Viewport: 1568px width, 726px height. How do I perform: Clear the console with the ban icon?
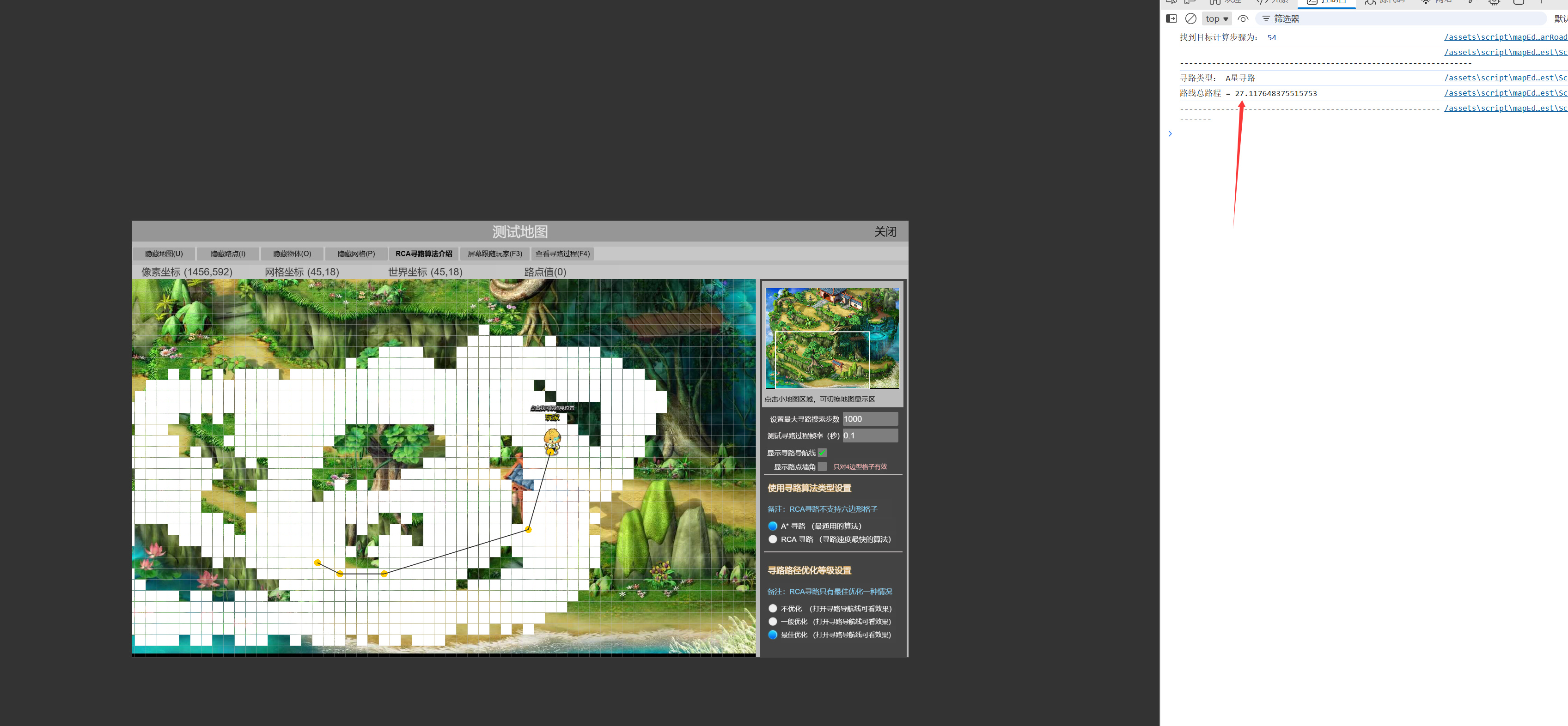(x=1190, y=19)
